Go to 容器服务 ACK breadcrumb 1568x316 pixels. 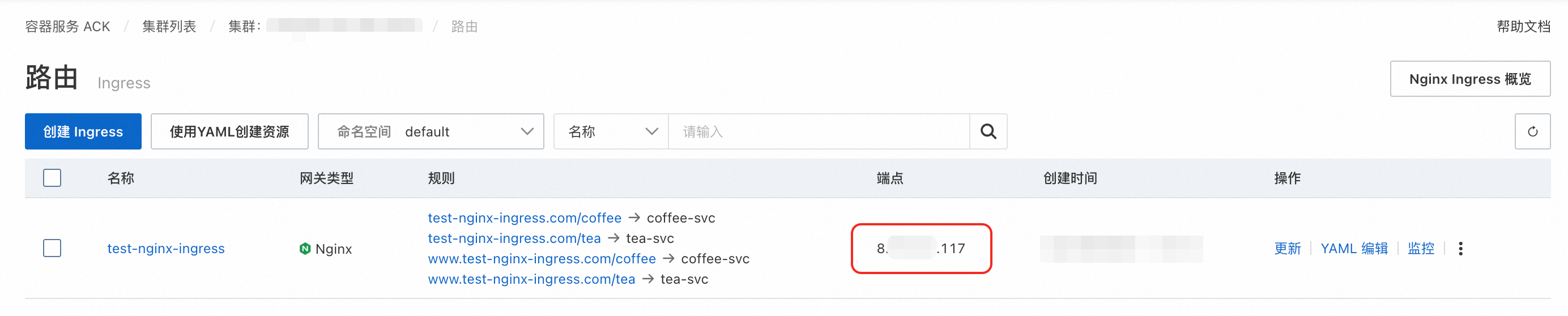pos(67,27)
